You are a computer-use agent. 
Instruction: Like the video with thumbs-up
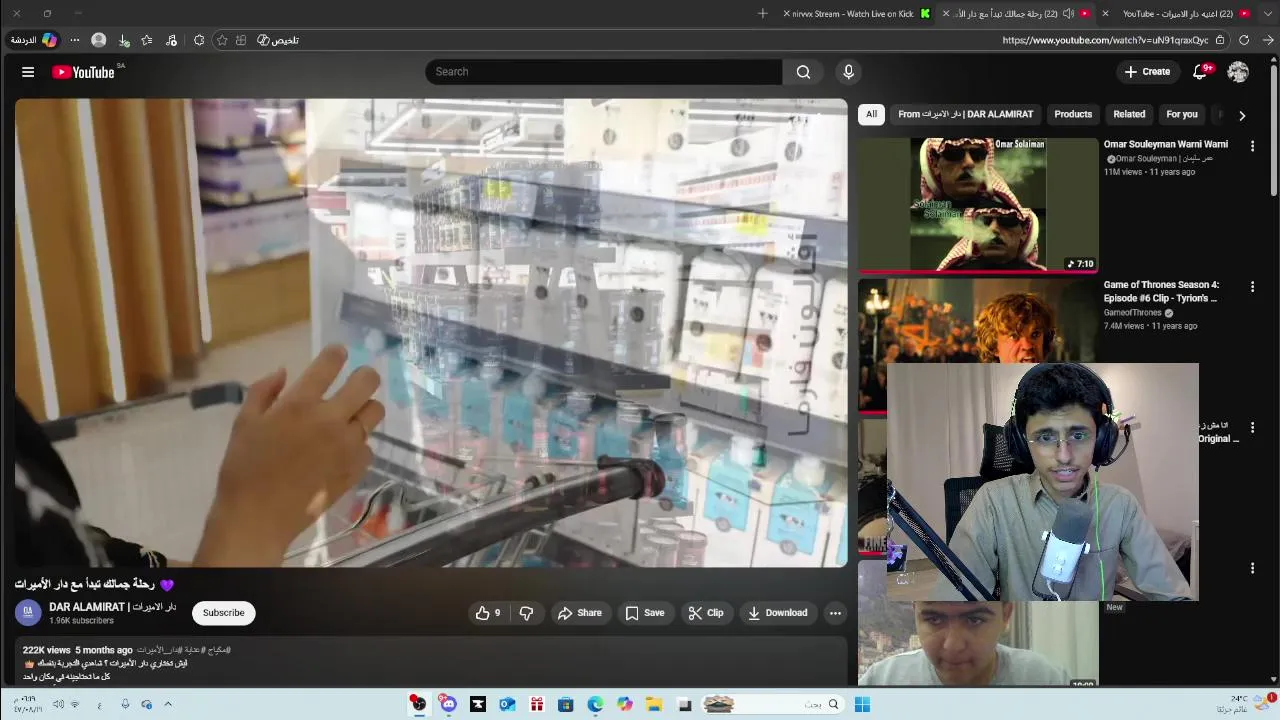(x=488, y=613)
